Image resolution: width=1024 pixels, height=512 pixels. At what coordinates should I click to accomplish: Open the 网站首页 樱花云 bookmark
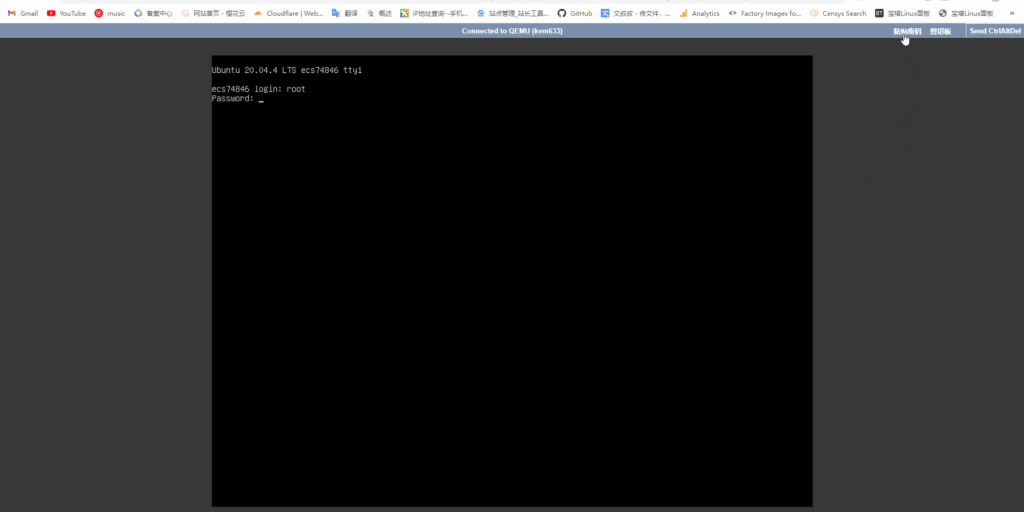(x=213, y=13)
